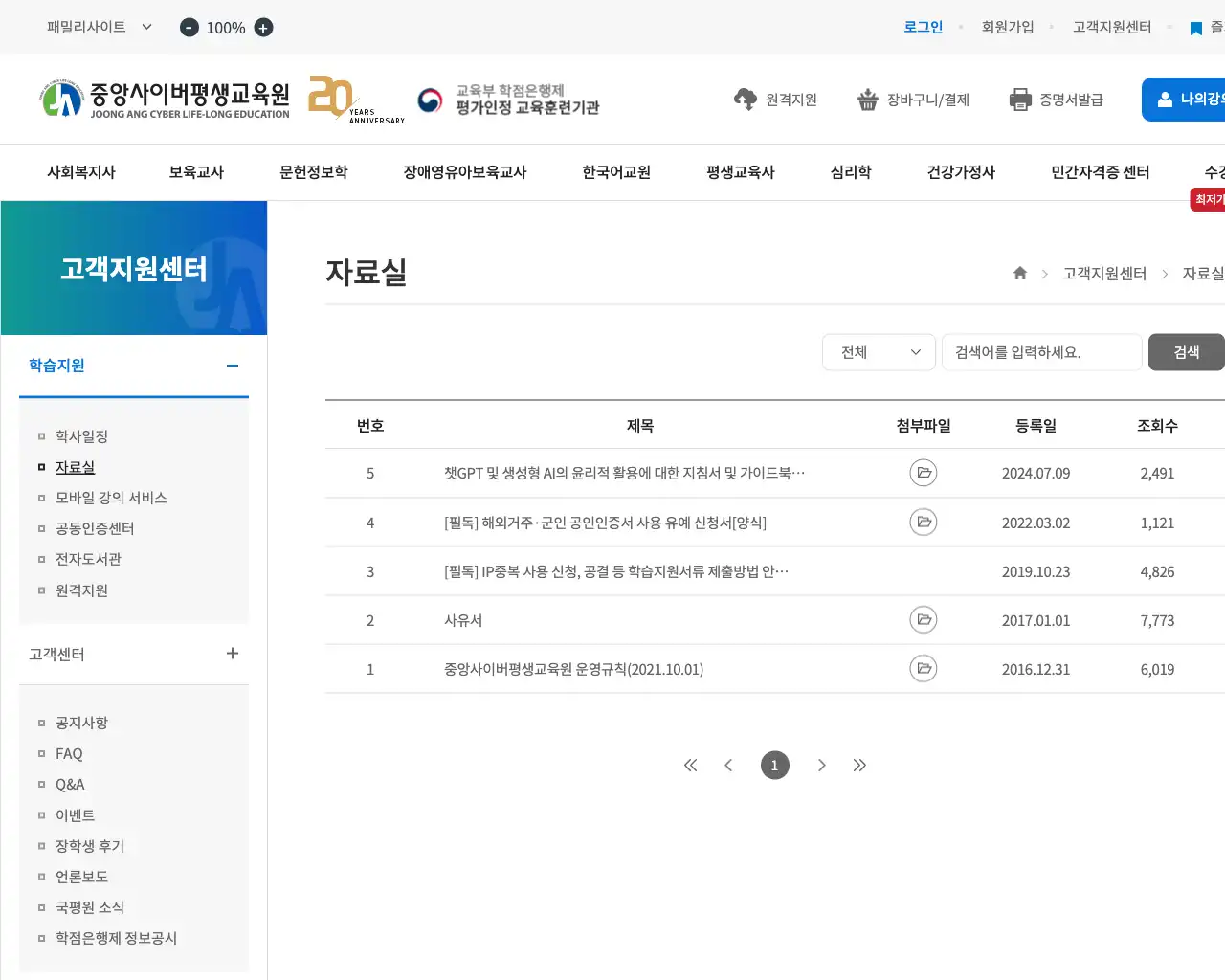The image size is (1225, 980).
Task: Open the 원격지원 remote support icon
Action: click(x=745, y=99)
